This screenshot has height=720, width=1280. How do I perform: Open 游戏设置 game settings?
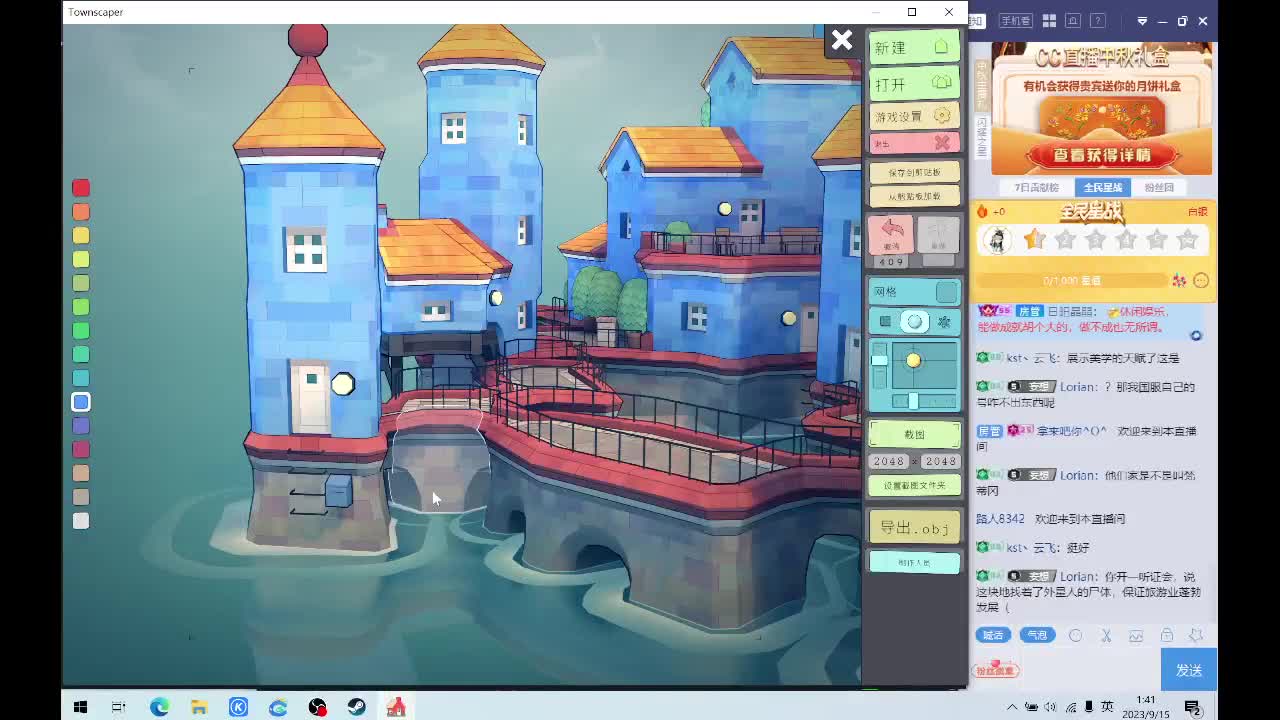[x=914, y=116]
